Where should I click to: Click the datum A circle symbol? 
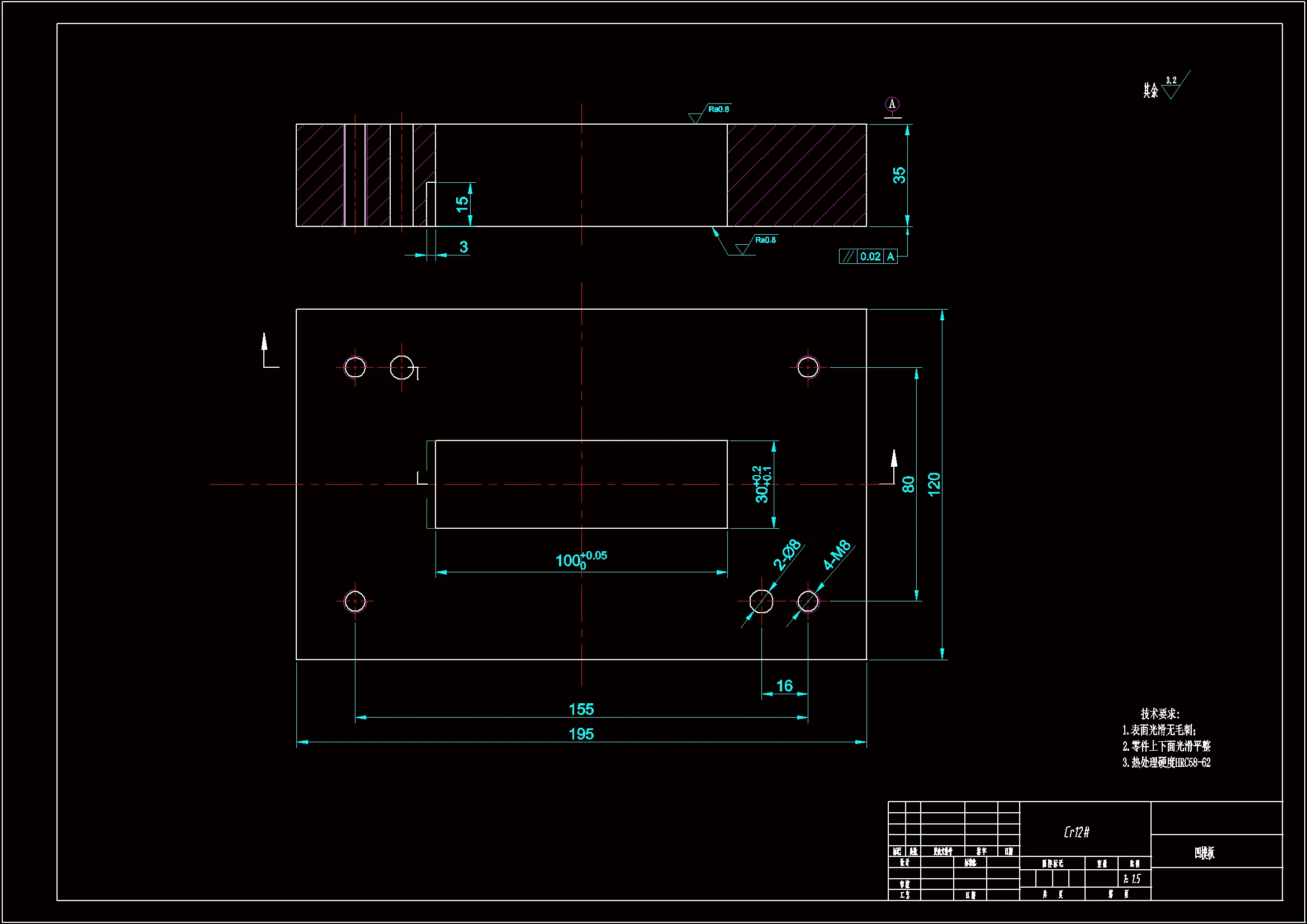click(892, 104)
